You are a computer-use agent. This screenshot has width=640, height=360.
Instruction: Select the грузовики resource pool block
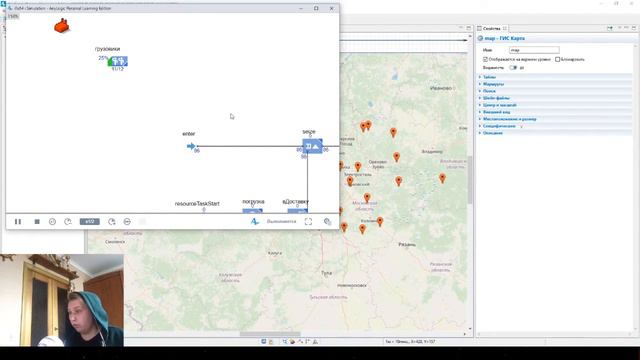click(118, 62)
